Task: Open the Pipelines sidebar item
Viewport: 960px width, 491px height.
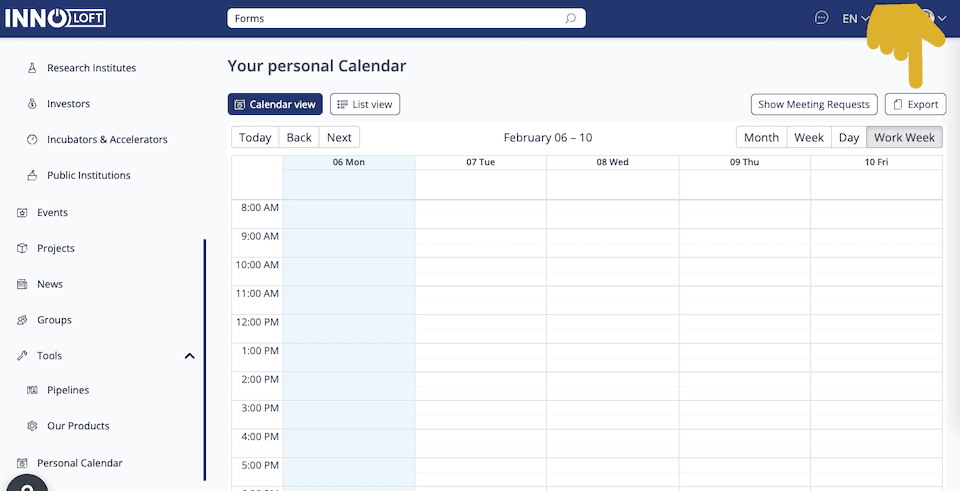Action: (67, 390)
